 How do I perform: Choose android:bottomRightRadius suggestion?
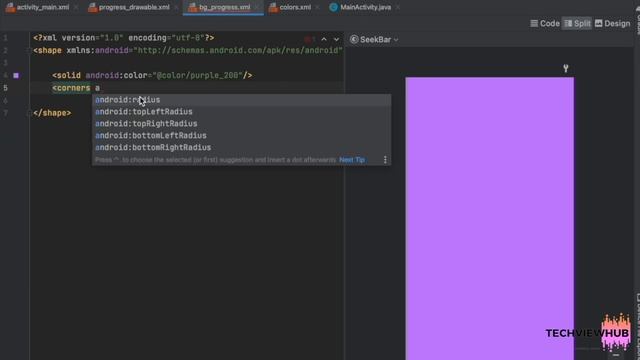click(241, 147)
